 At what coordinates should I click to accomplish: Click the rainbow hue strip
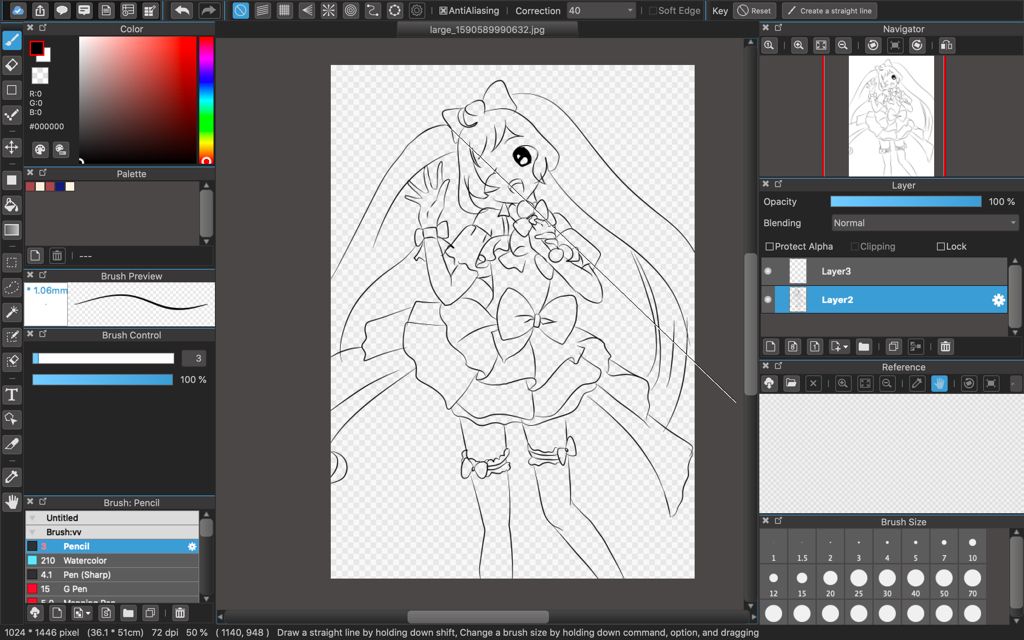pyautogui.click(x=206, y=100)
